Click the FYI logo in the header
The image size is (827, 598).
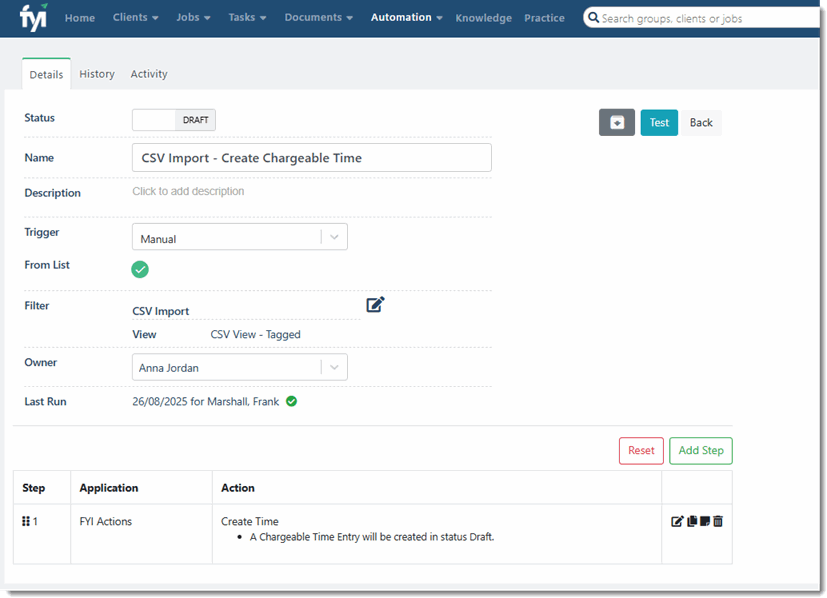33,17
